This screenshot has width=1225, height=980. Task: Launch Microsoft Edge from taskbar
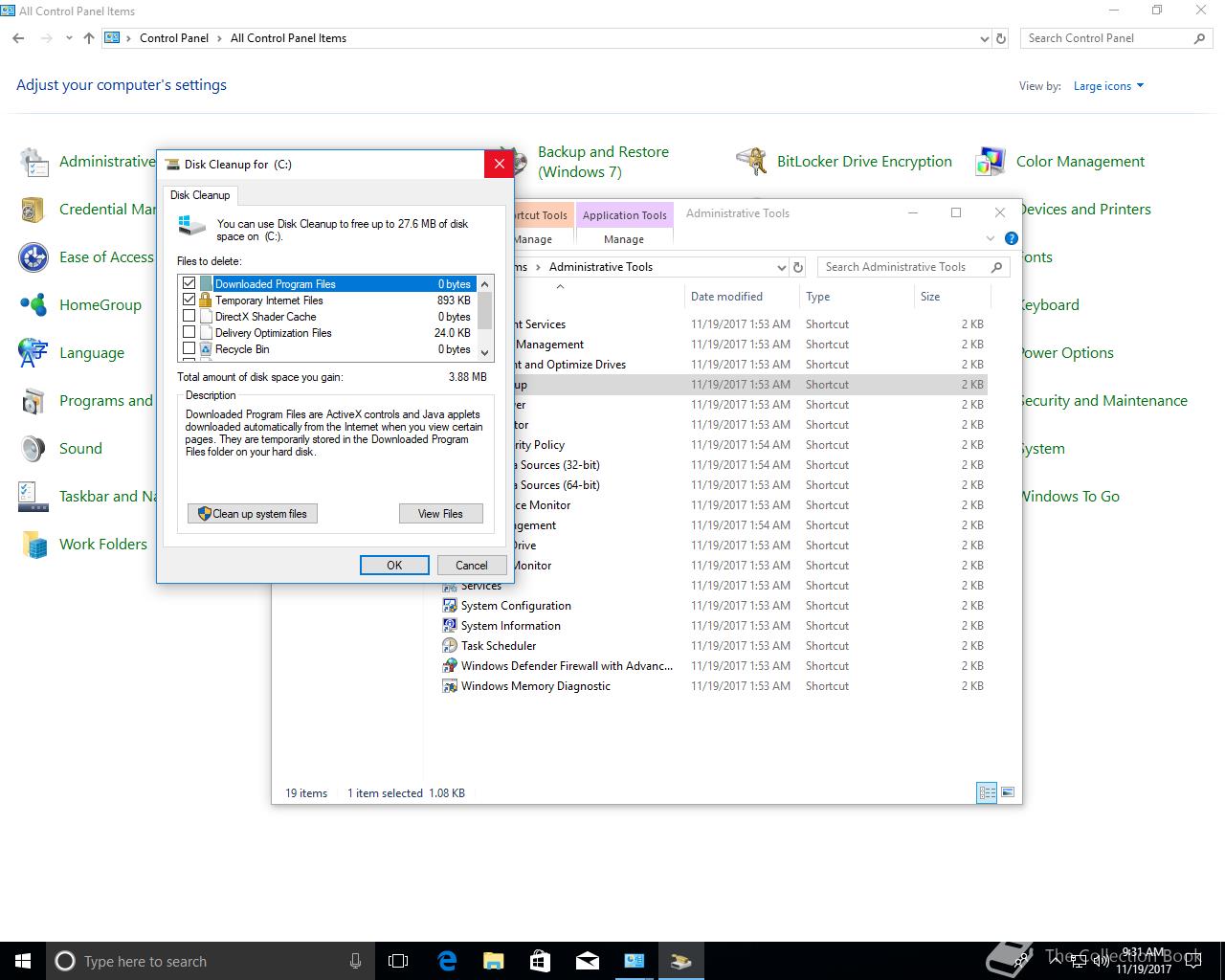[447, 961]
